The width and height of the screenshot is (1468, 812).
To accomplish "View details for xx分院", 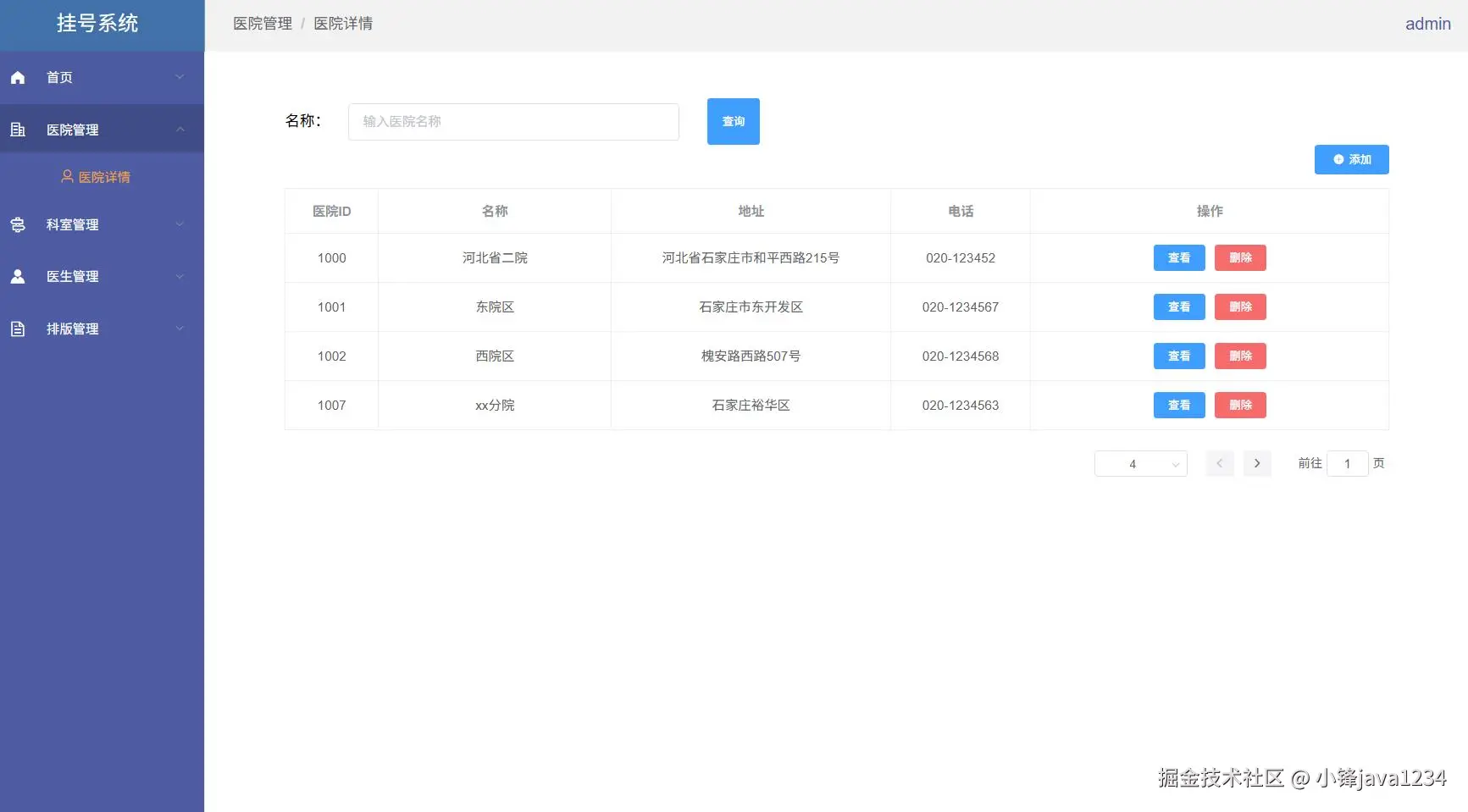I will pyautogui.click(x=1179, y=406).
